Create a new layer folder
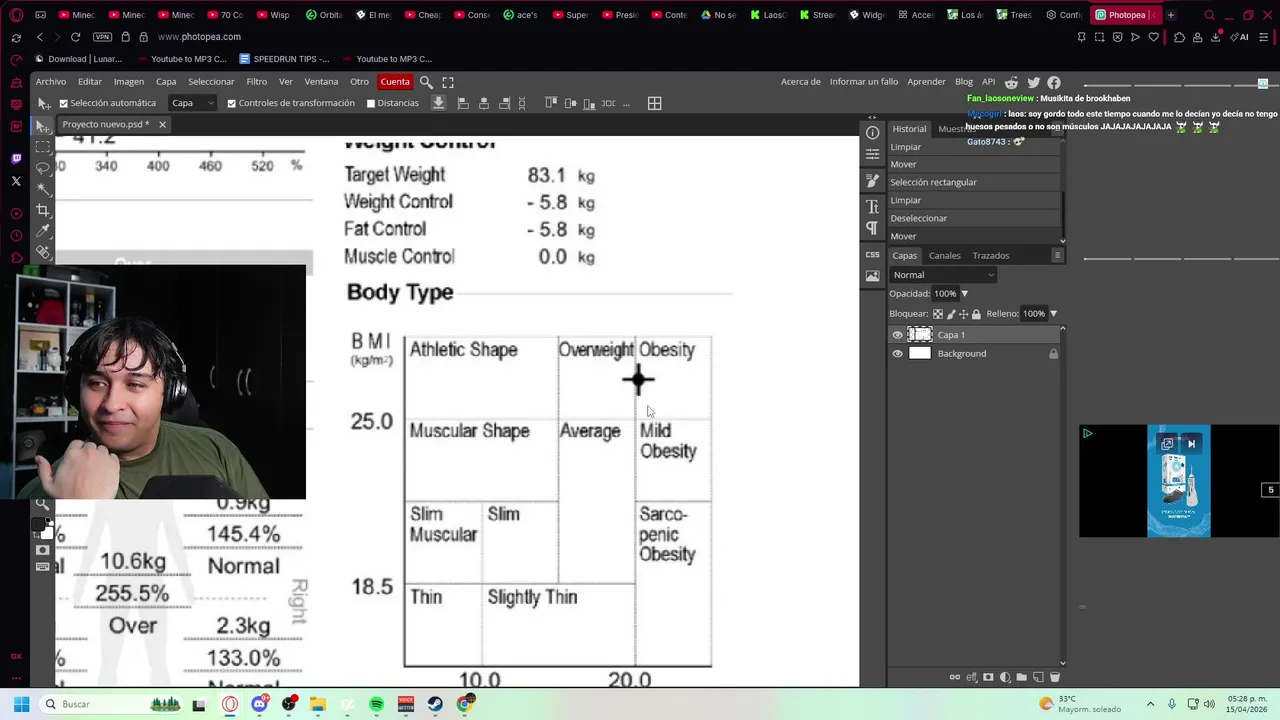This screenshot has width=1280, height=720. pos(1021,677)
